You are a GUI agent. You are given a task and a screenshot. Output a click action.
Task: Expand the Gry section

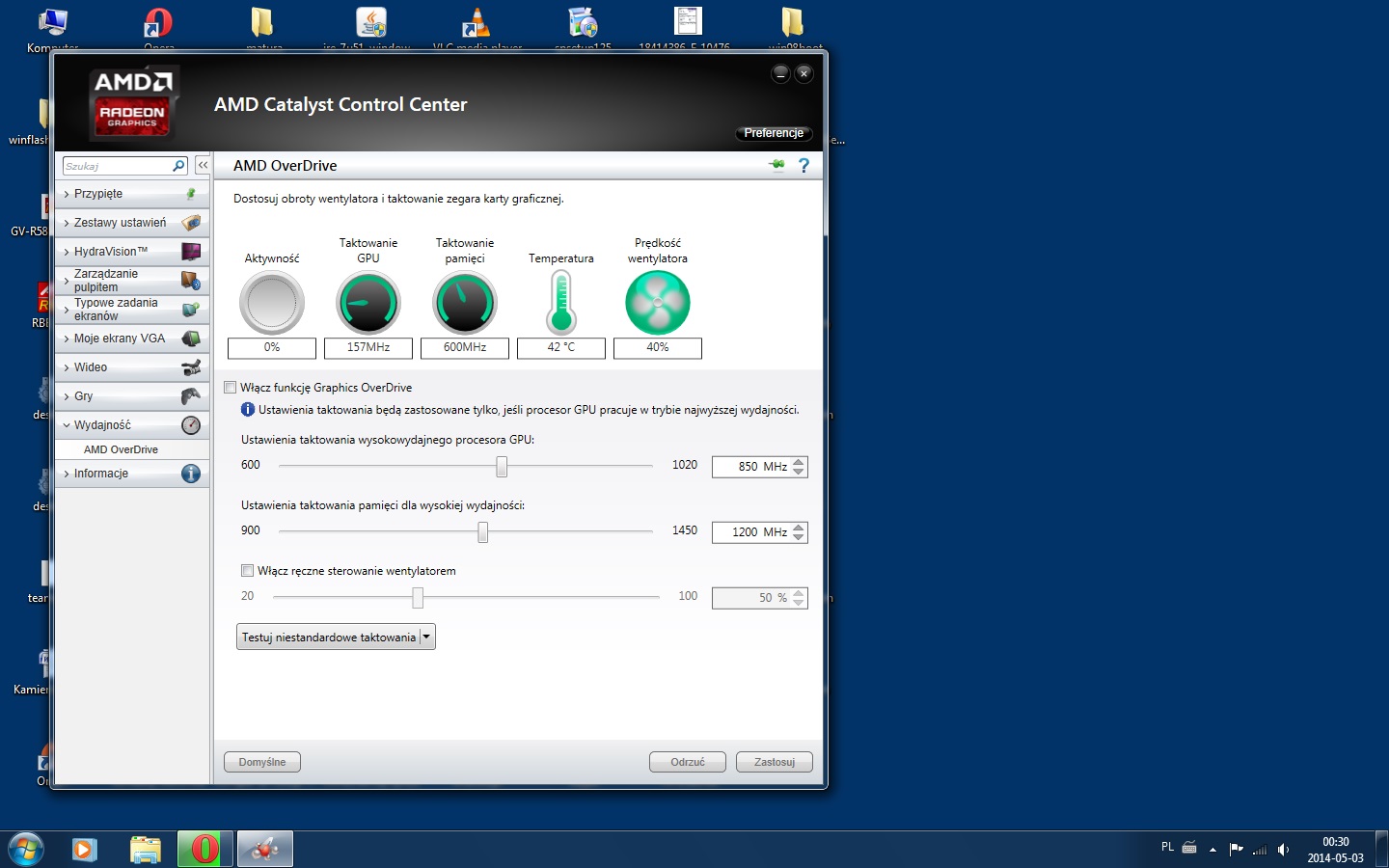67,396
